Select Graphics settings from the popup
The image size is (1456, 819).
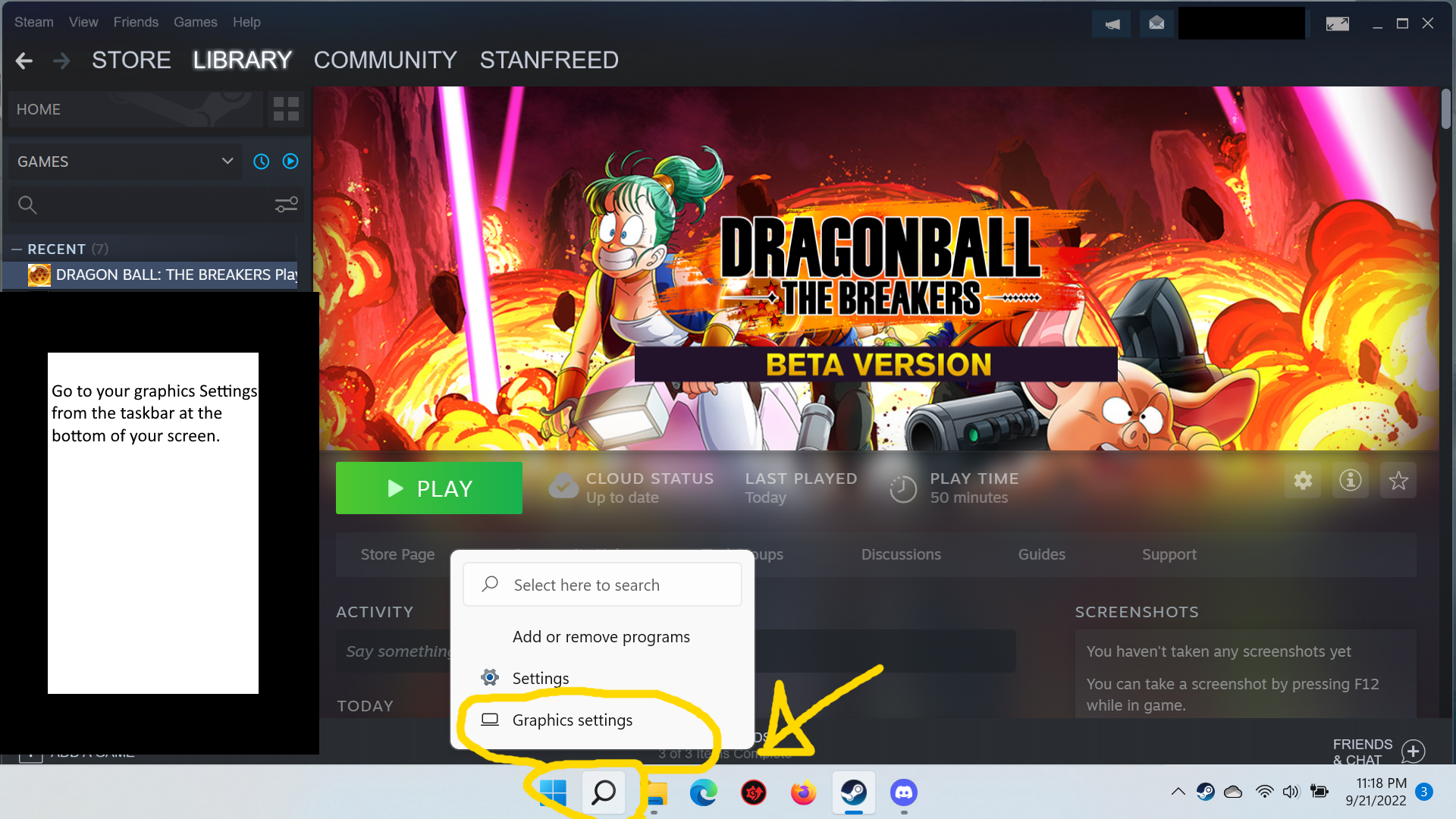[572, 720]
